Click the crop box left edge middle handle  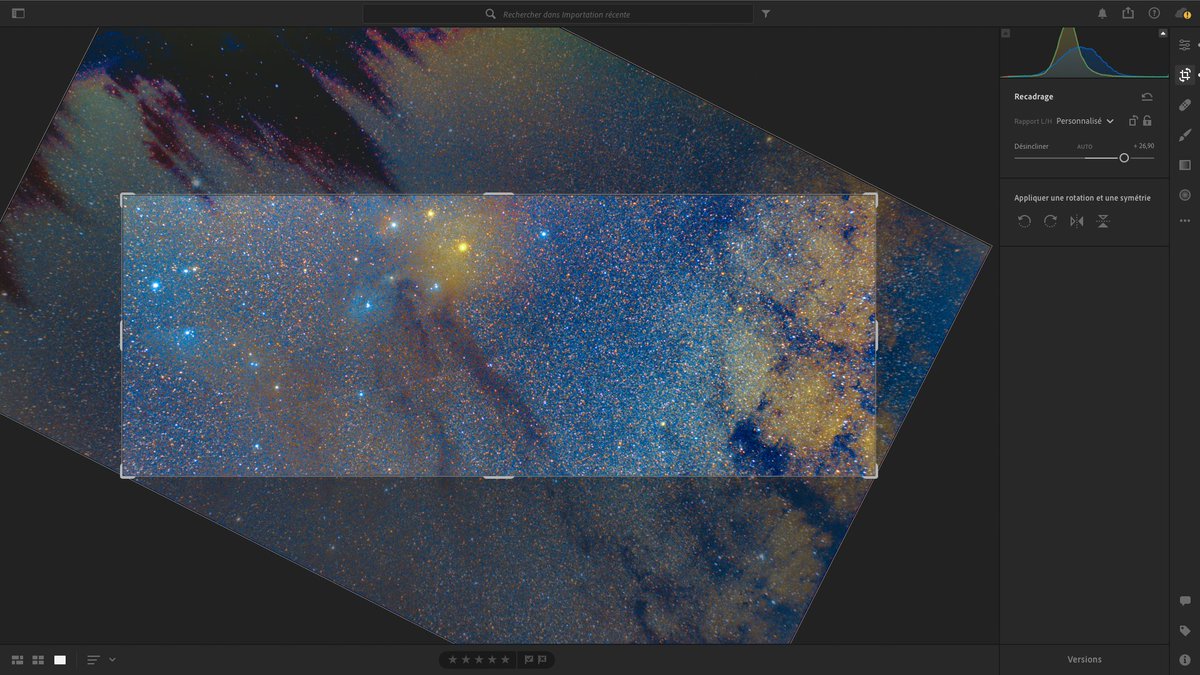coord(121,335)
